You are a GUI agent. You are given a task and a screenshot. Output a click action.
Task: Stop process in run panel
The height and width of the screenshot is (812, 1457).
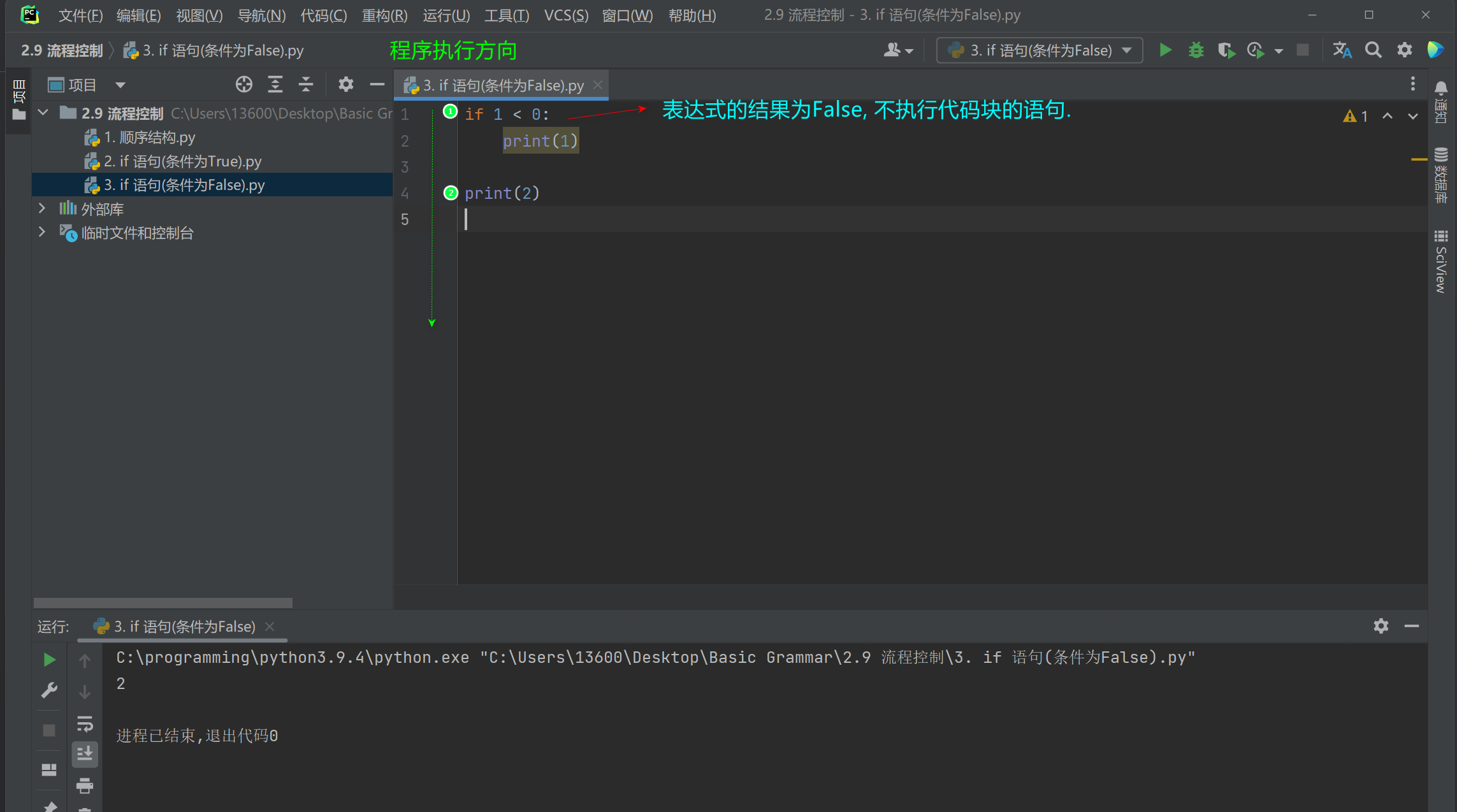click(x=49, y=730)
